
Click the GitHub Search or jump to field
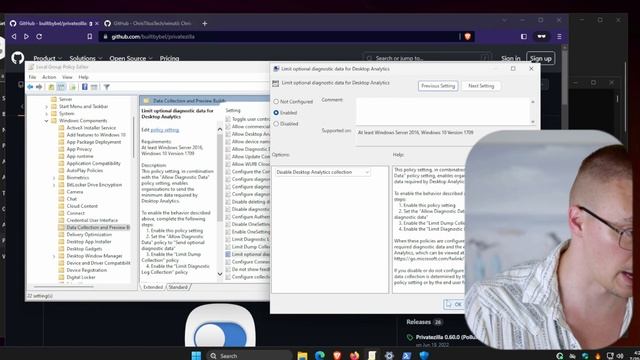coord(426,58)
